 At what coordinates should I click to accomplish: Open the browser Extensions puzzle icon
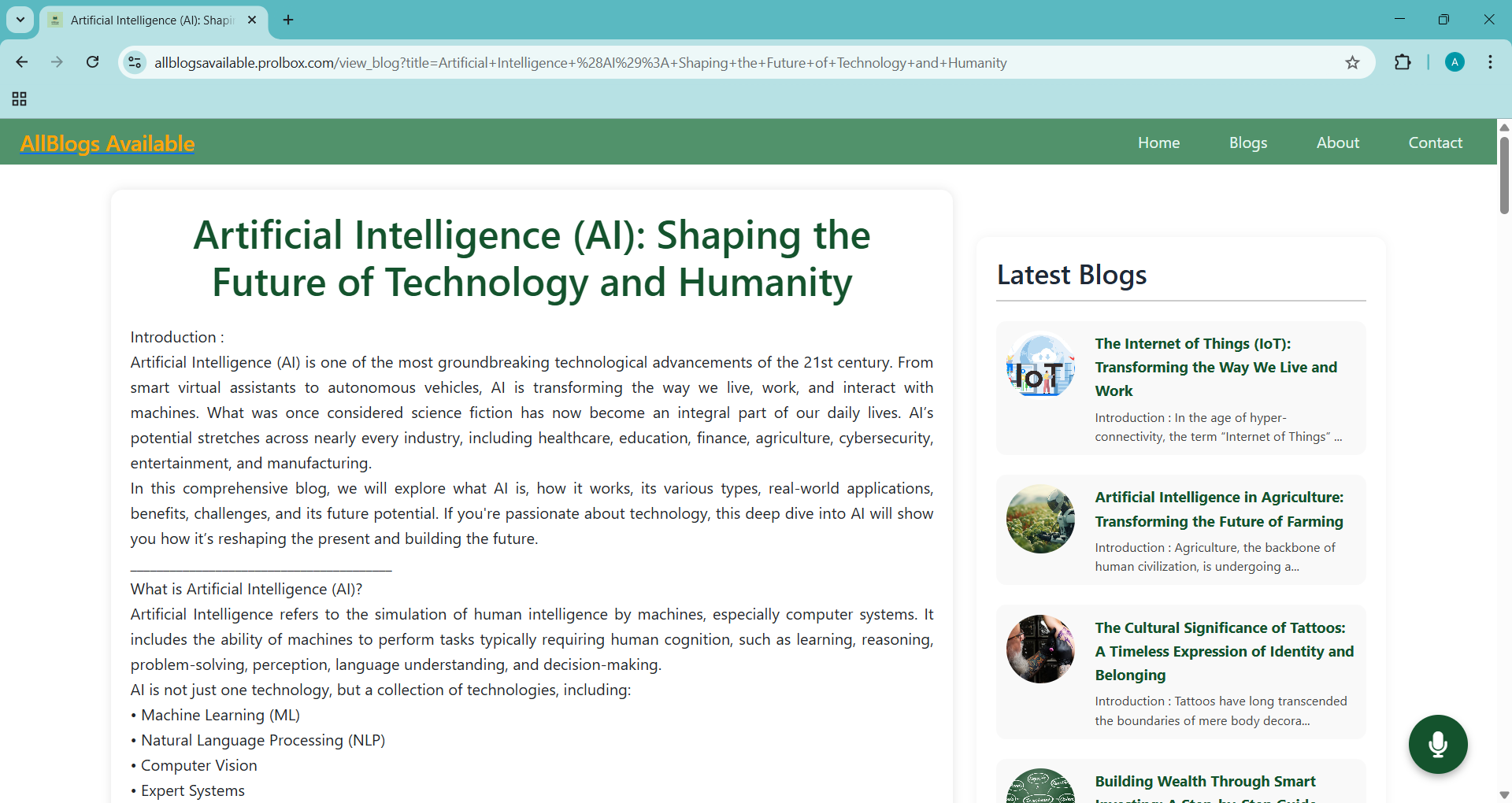coord(1403,63)
